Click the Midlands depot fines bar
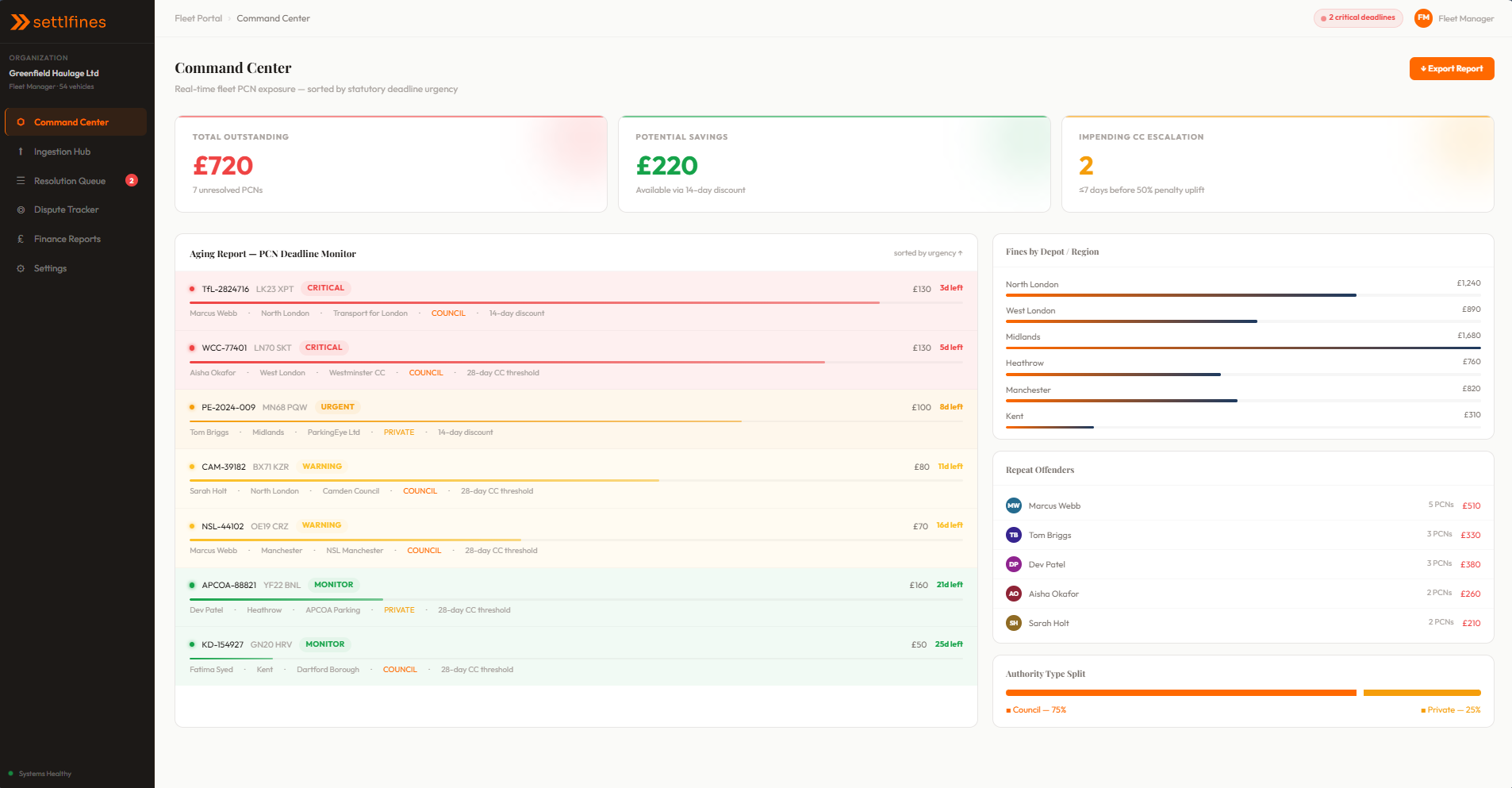The height and width of the screenshot is (788, 1512). tap(1242, 348)
